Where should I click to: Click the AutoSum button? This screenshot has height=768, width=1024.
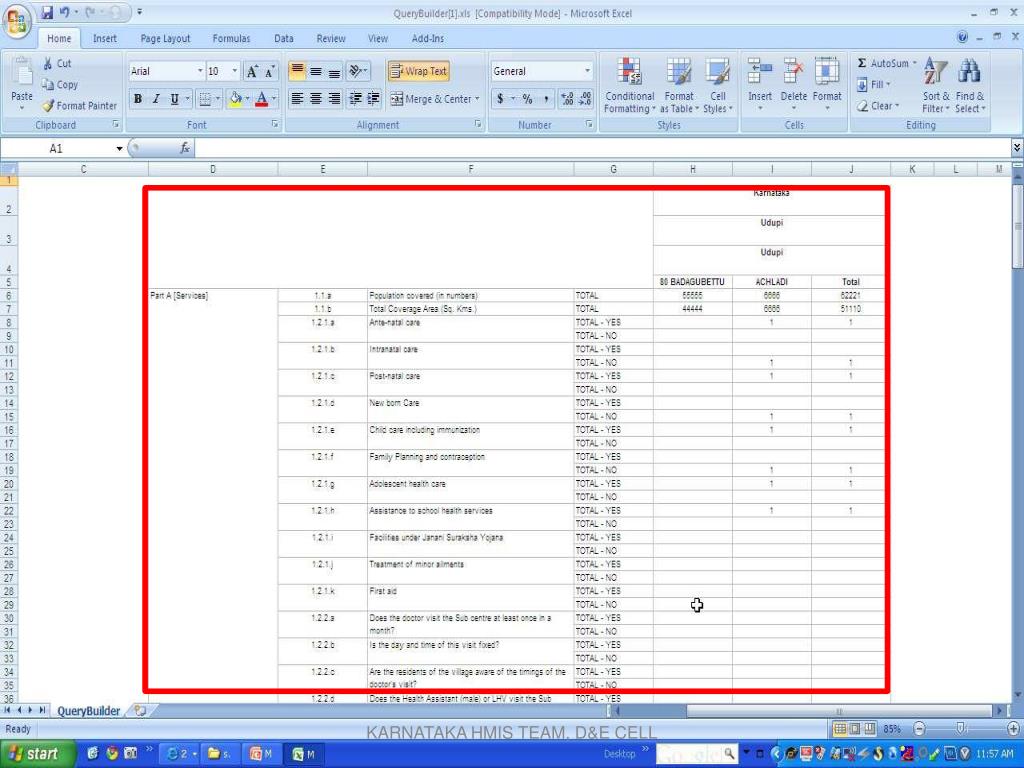883,64
